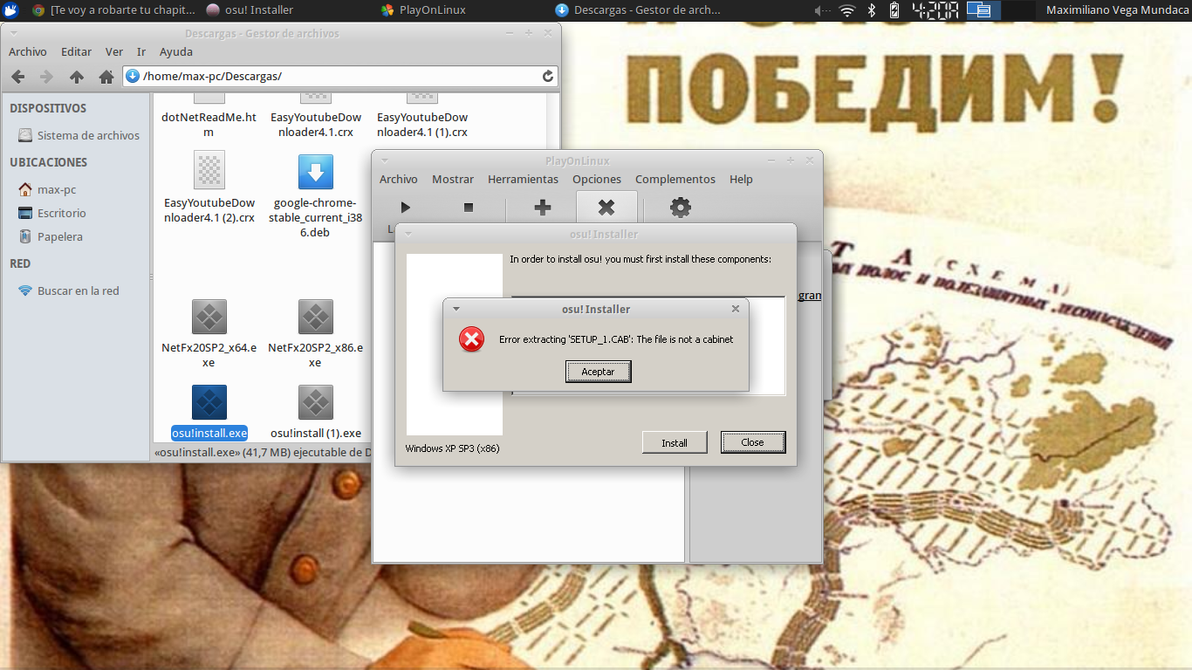Open the Archivo menu in PlayOnLinux

click(398, 179)
